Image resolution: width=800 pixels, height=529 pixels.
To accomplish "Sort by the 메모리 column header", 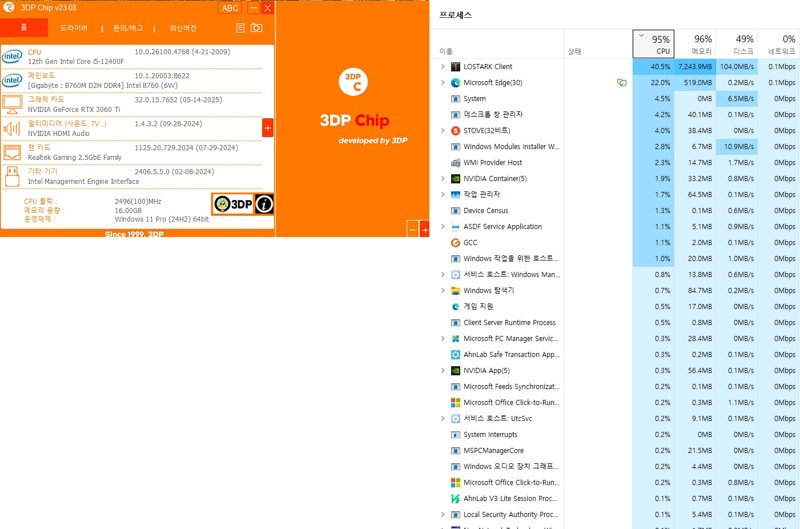I will coord(695,44).
